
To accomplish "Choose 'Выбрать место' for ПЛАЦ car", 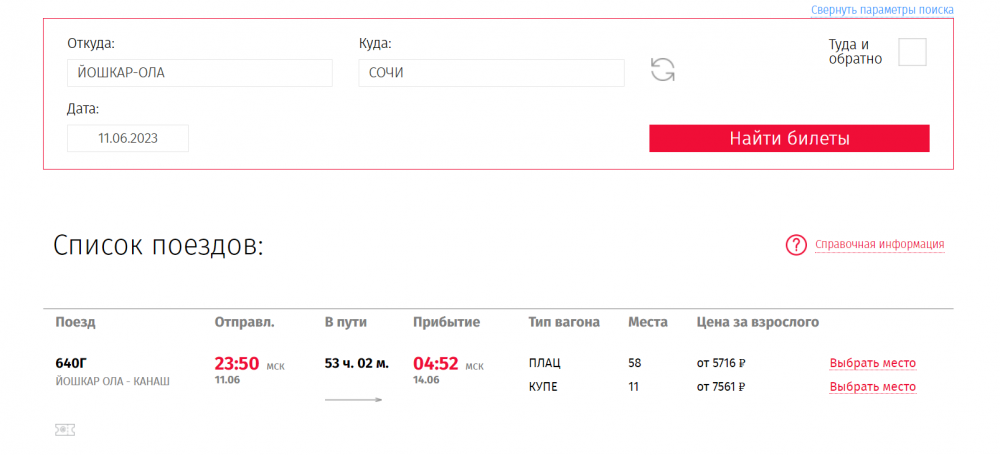I will click(872, 363).
